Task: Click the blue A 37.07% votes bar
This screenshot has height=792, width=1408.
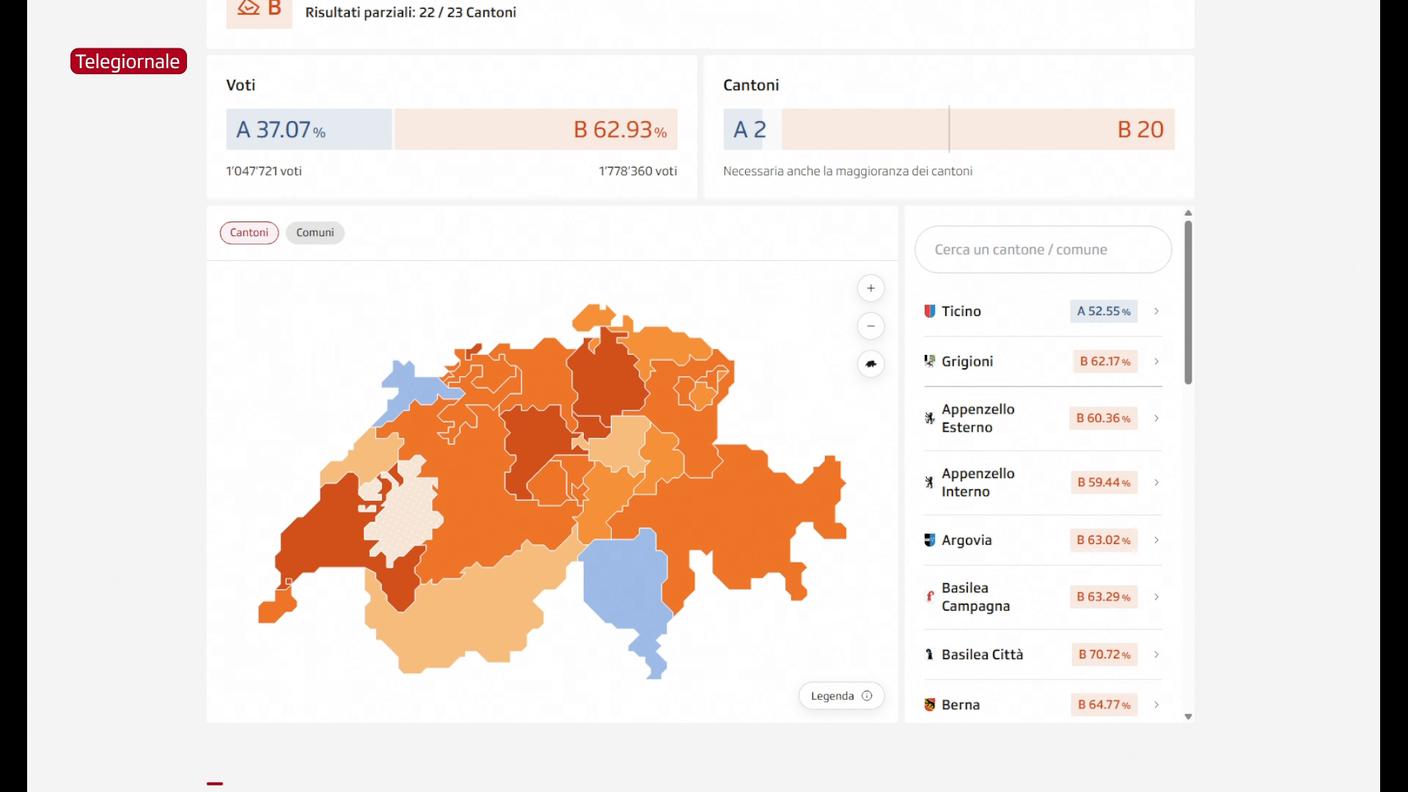Action: point(308,130)
